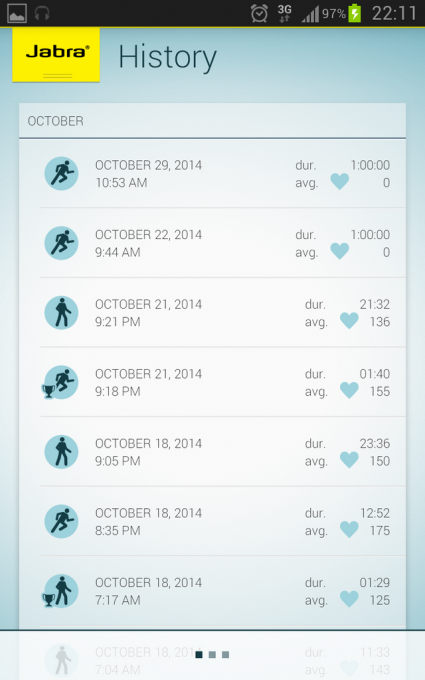This screenshot has height=680, width=425.
Task: Tap trophy running icon for 9:18 PM workout
Action: 60,382
